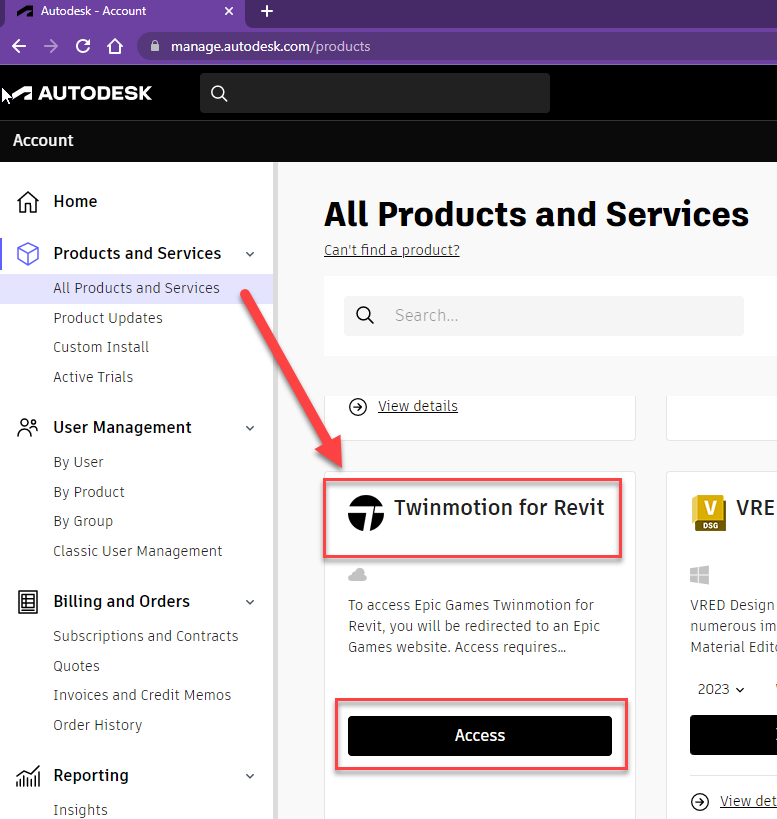Click the Account header label
Viewport: 777px width, 819px height.
click(x=43, y=141)
